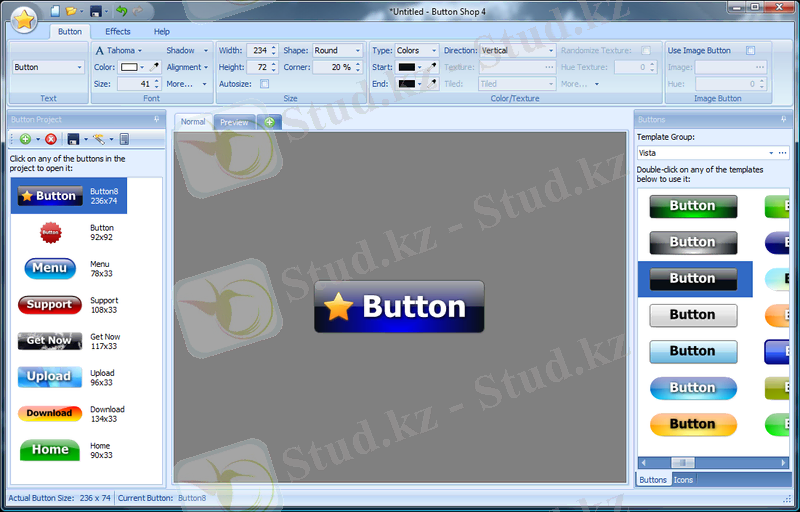The image size is (800, 512).
Task: Enable the Use Image Button checkbox
Action: point(750,50)
